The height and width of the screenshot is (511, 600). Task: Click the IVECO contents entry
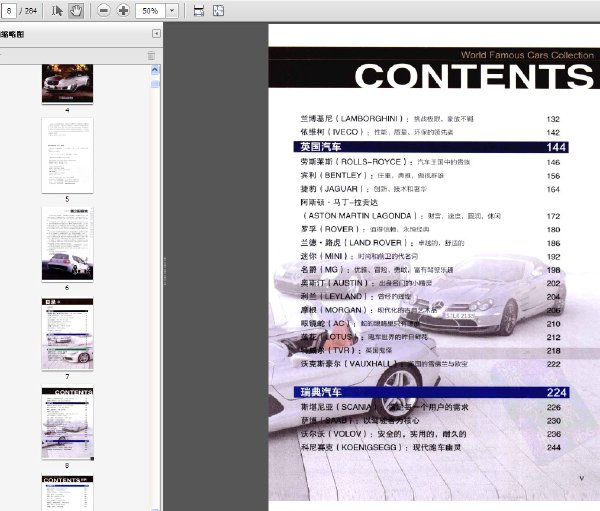pyautogui.click(x=377, y=132)
